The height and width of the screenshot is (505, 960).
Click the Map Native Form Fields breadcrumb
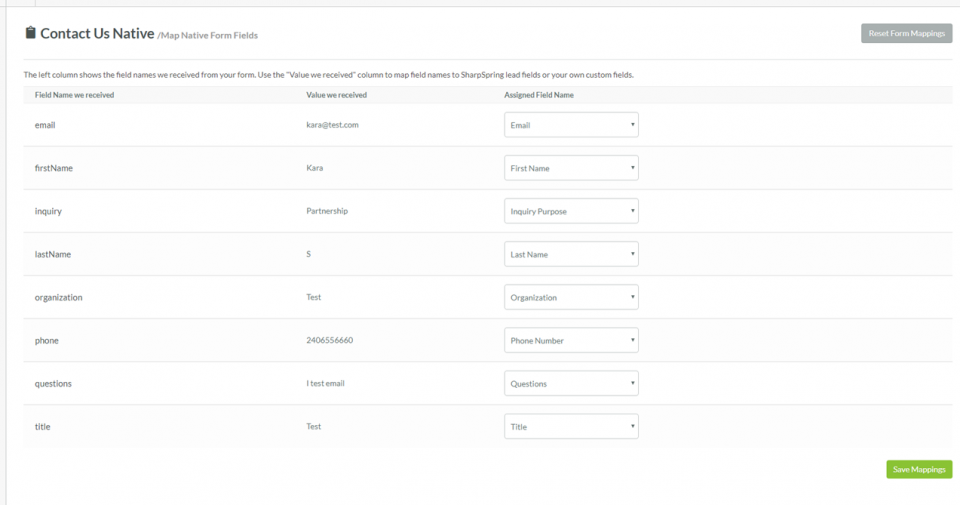pyautogui.click(x=208, y=36)
